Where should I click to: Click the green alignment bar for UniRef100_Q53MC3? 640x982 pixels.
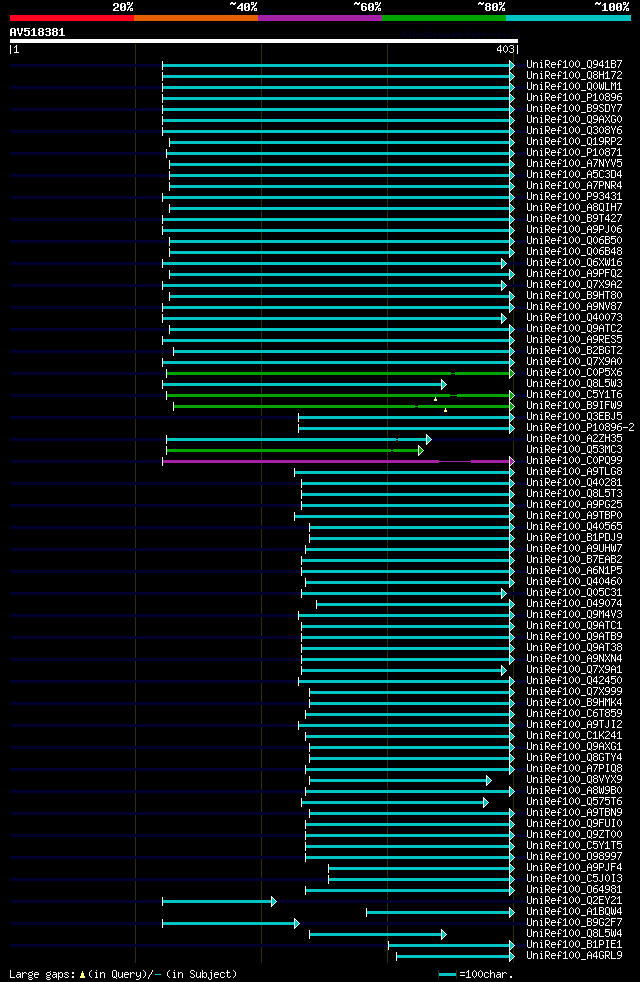click(295, 450)
